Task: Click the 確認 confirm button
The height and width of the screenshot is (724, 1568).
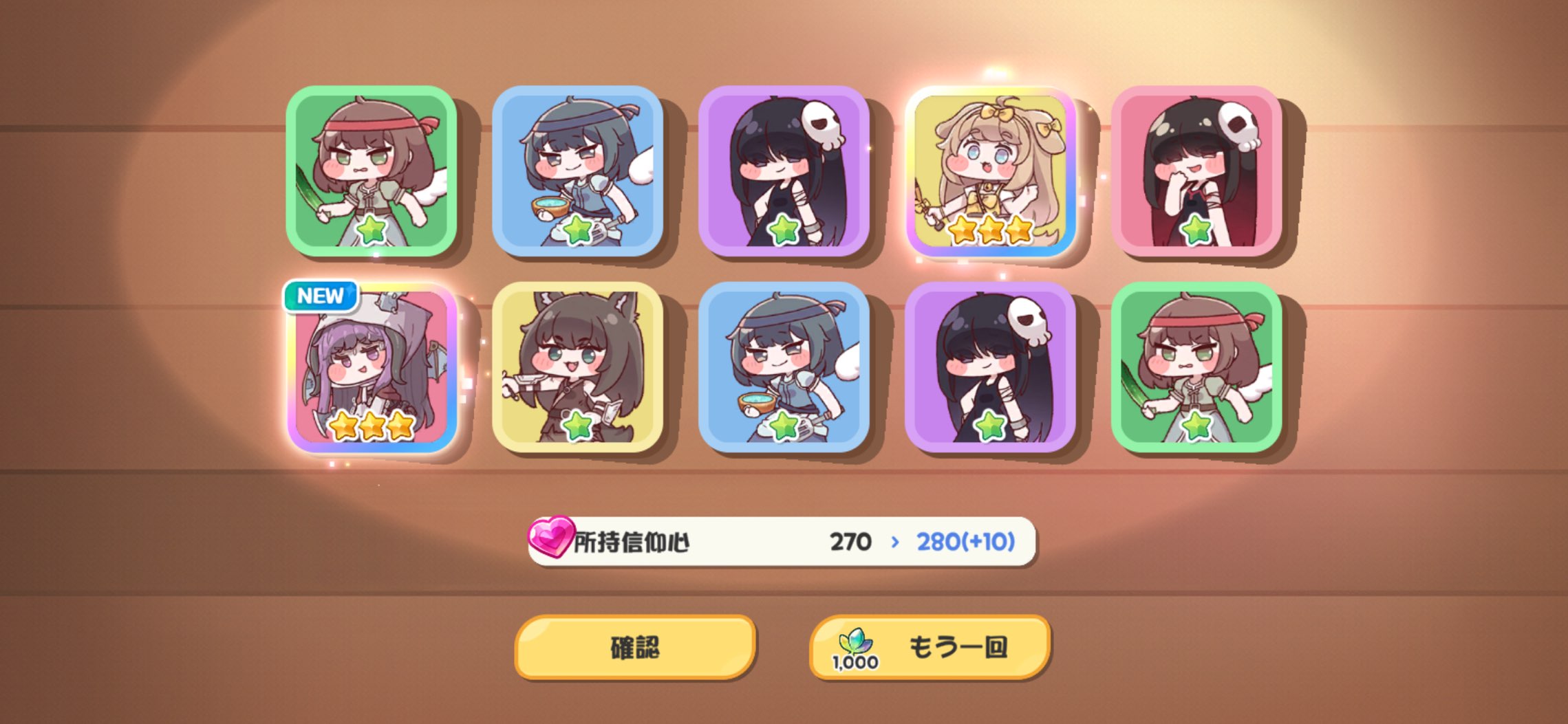Action: (635, 647)
